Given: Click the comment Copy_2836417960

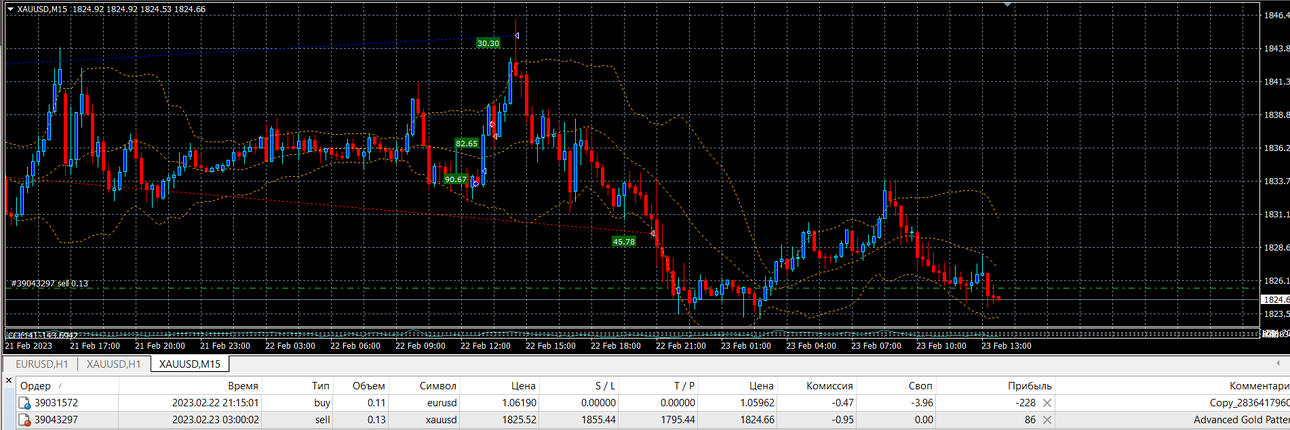Looking at the screenshot, I should pos(1248,403).
